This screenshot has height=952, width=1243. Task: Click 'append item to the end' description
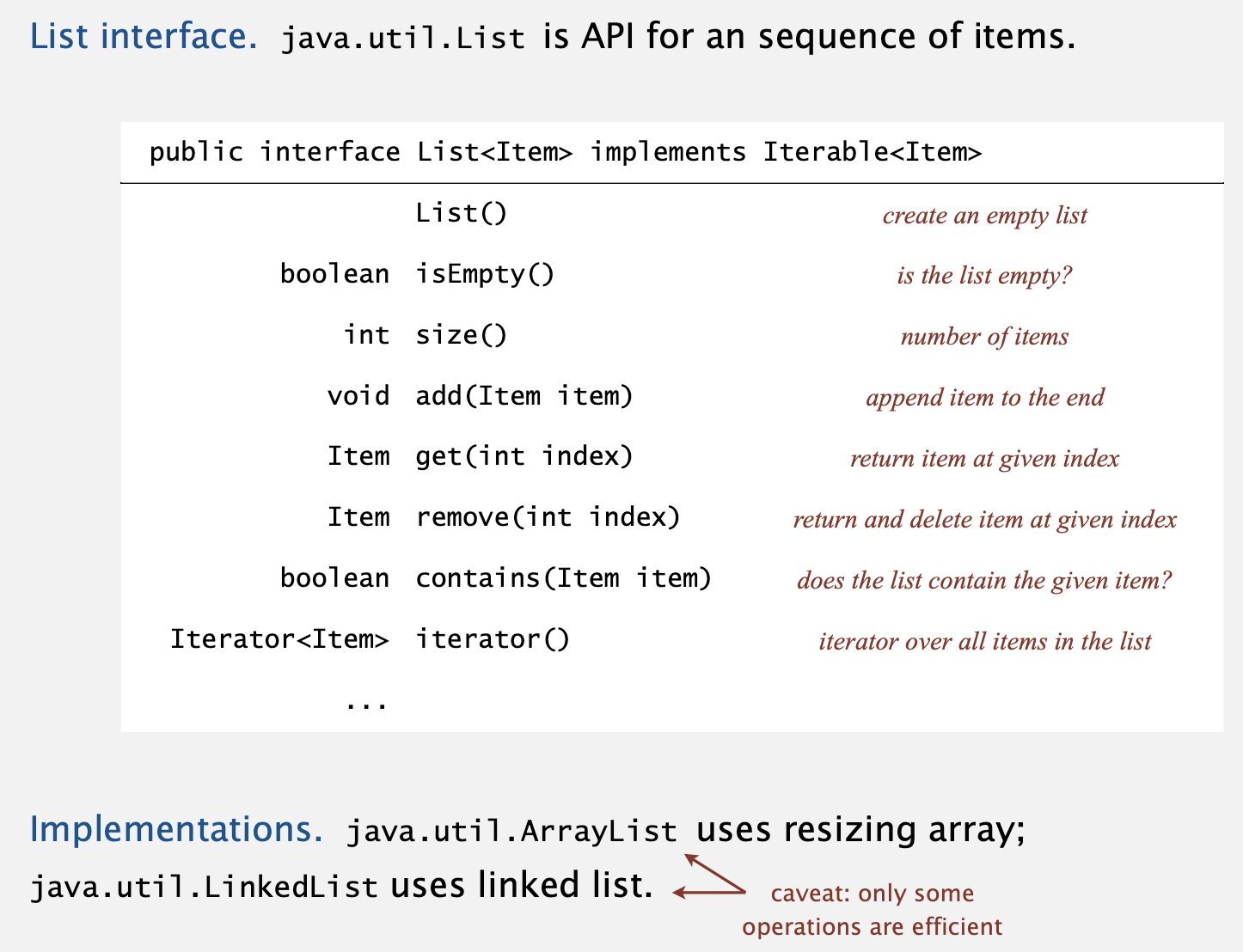pyautogui.click(x=985, y=398)
